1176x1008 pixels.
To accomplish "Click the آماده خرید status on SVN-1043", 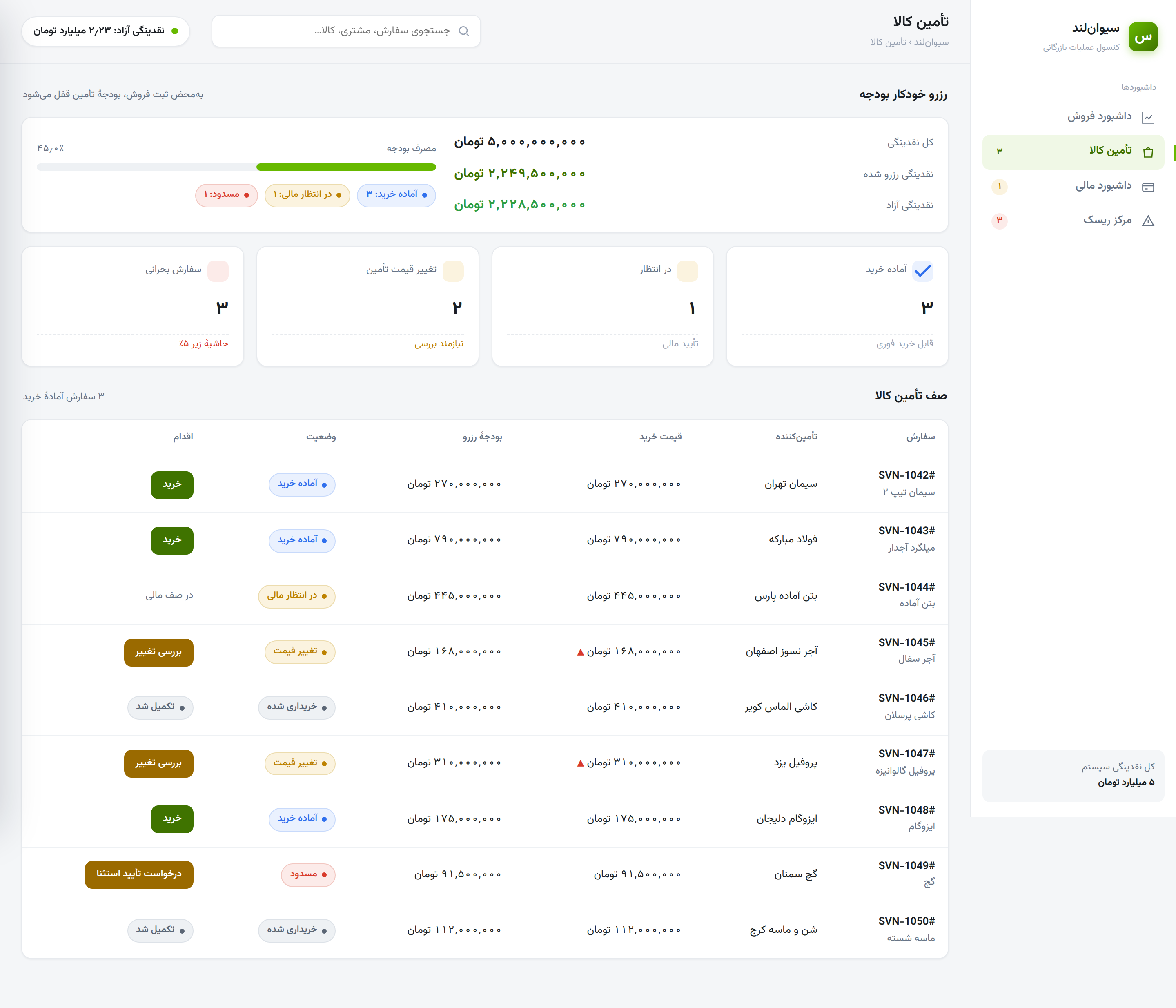I will click(x=302, y=540).
